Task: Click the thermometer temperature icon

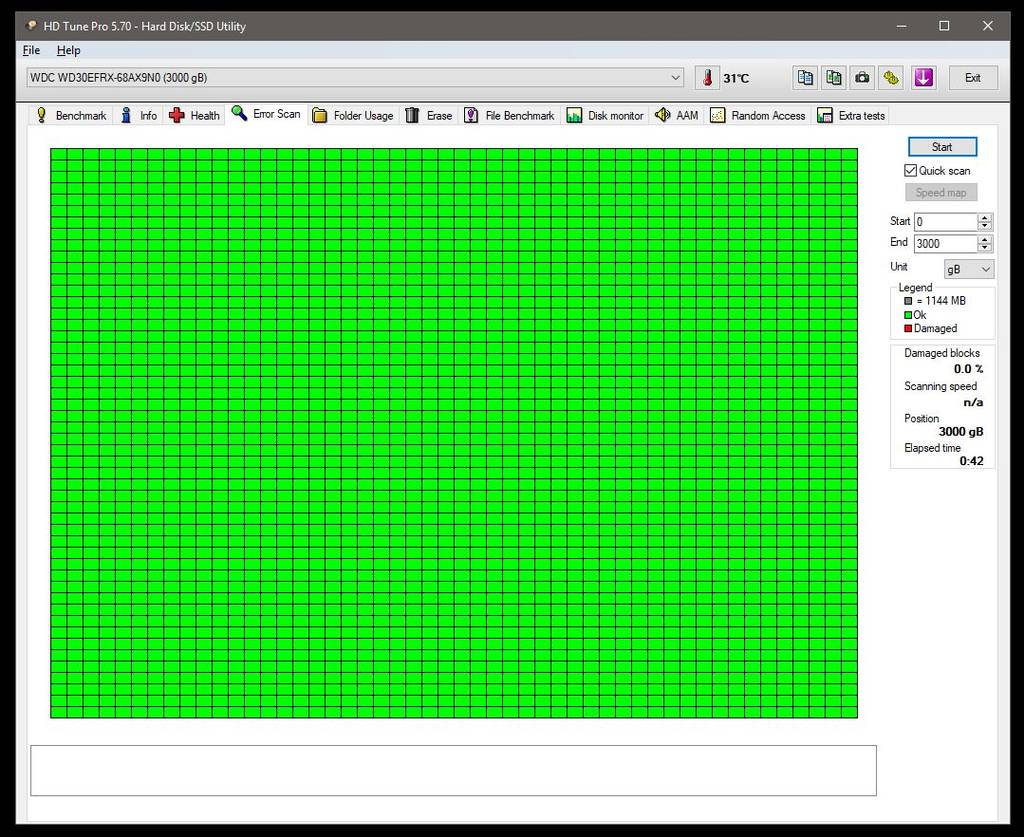Action: pyautogui.click(x=708, y=78)
